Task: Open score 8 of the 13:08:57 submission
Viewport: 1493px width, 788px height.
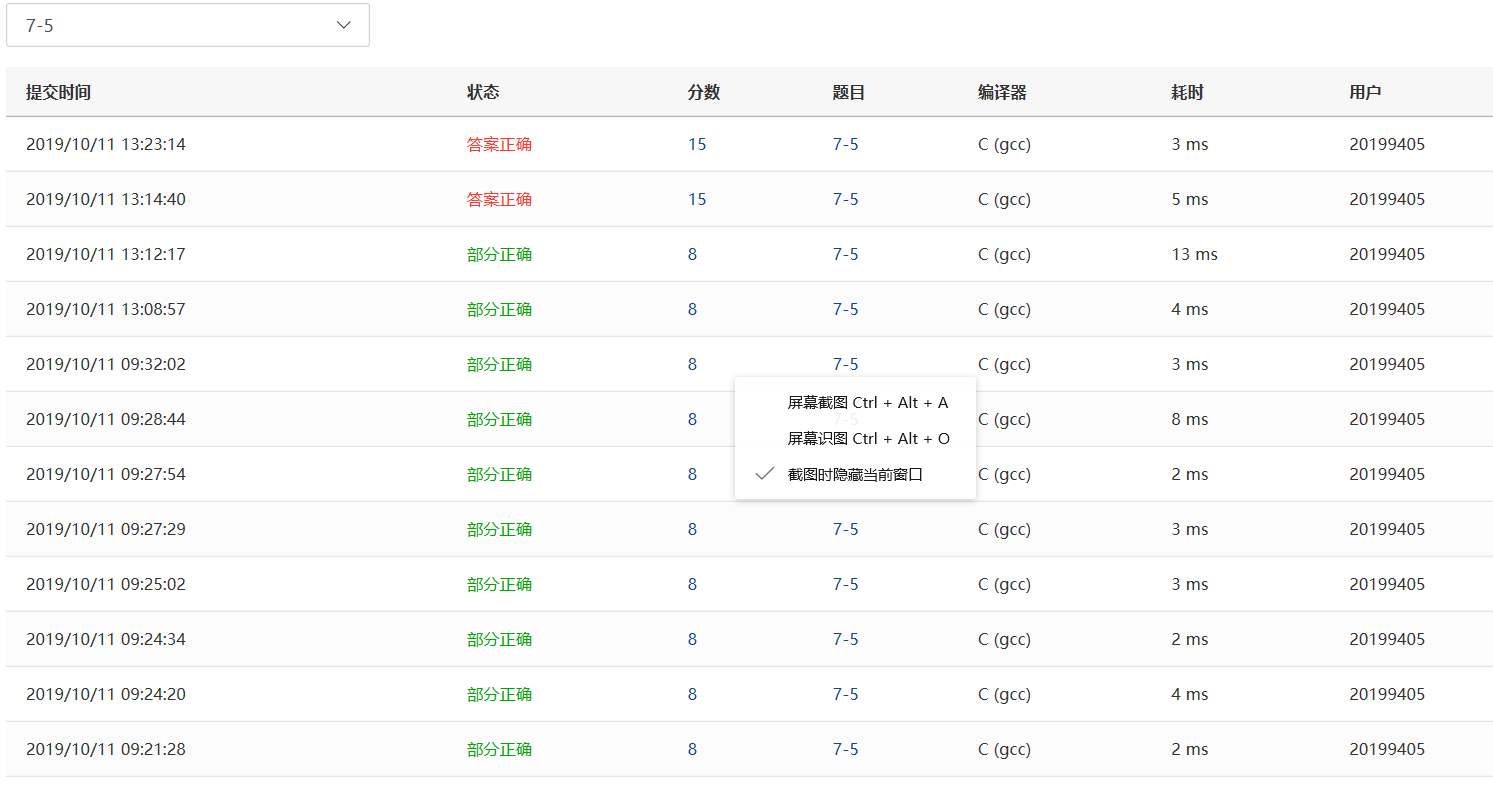Action: click(692, 309)
